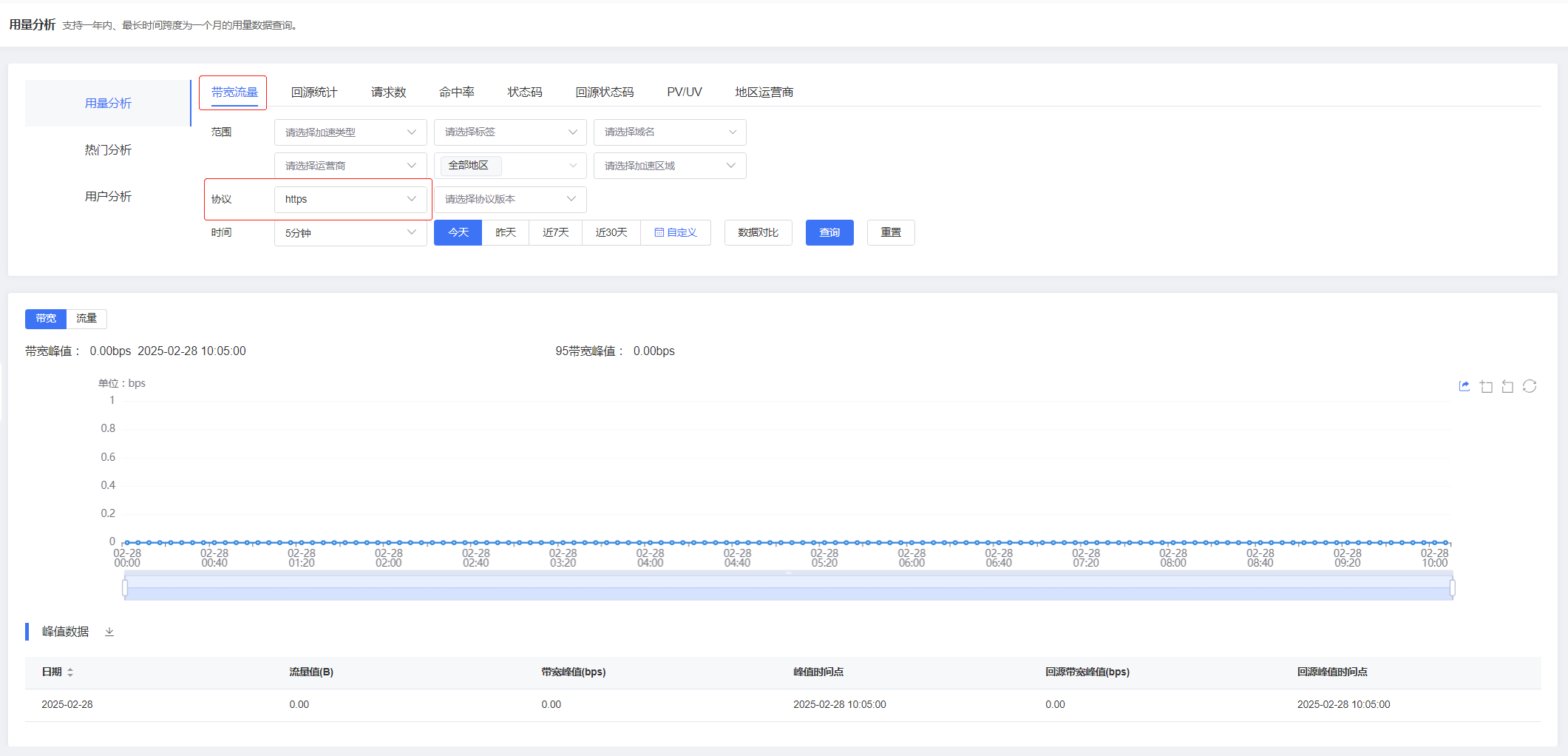This screenshot has height=756, width=1568.
Task: Activate the chart area zoom tool
Action: click(x=1486, y=386)
